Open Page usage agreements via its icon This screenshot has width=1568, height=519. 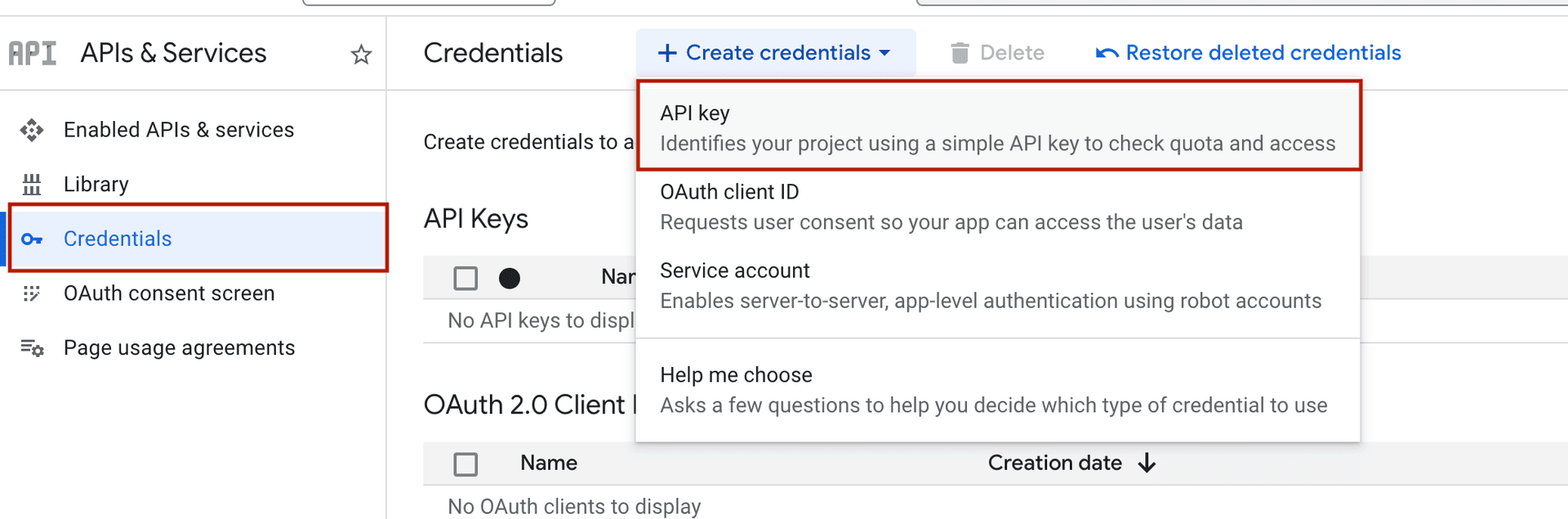coord(31,347)
